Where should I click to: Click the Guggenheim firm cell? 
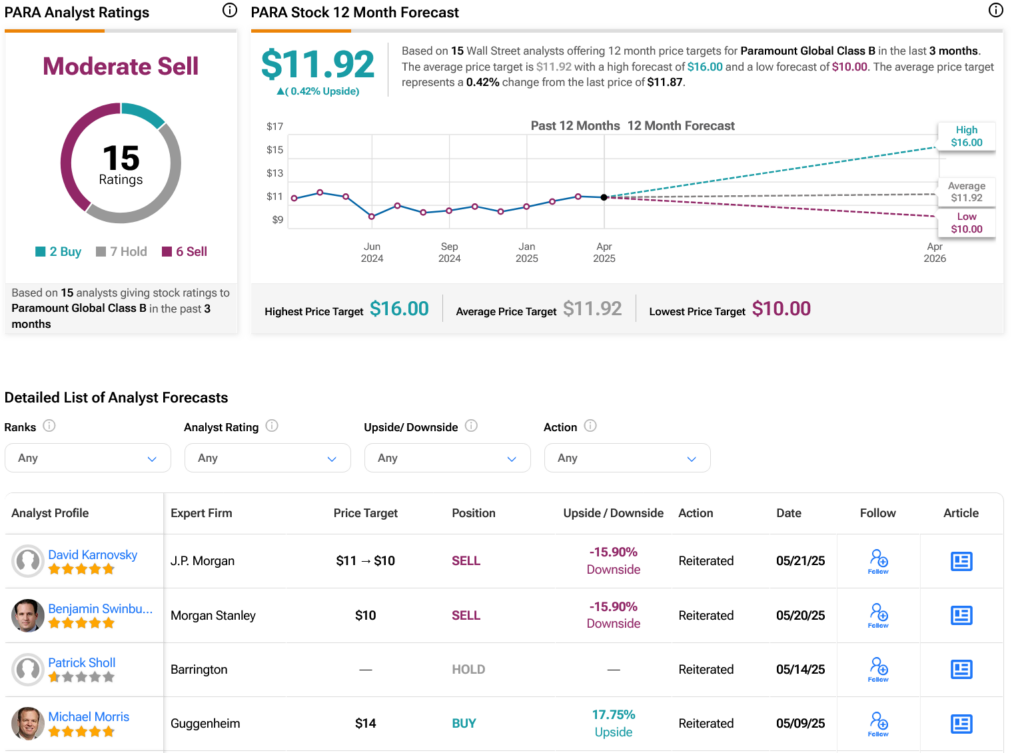coord(205,724)
